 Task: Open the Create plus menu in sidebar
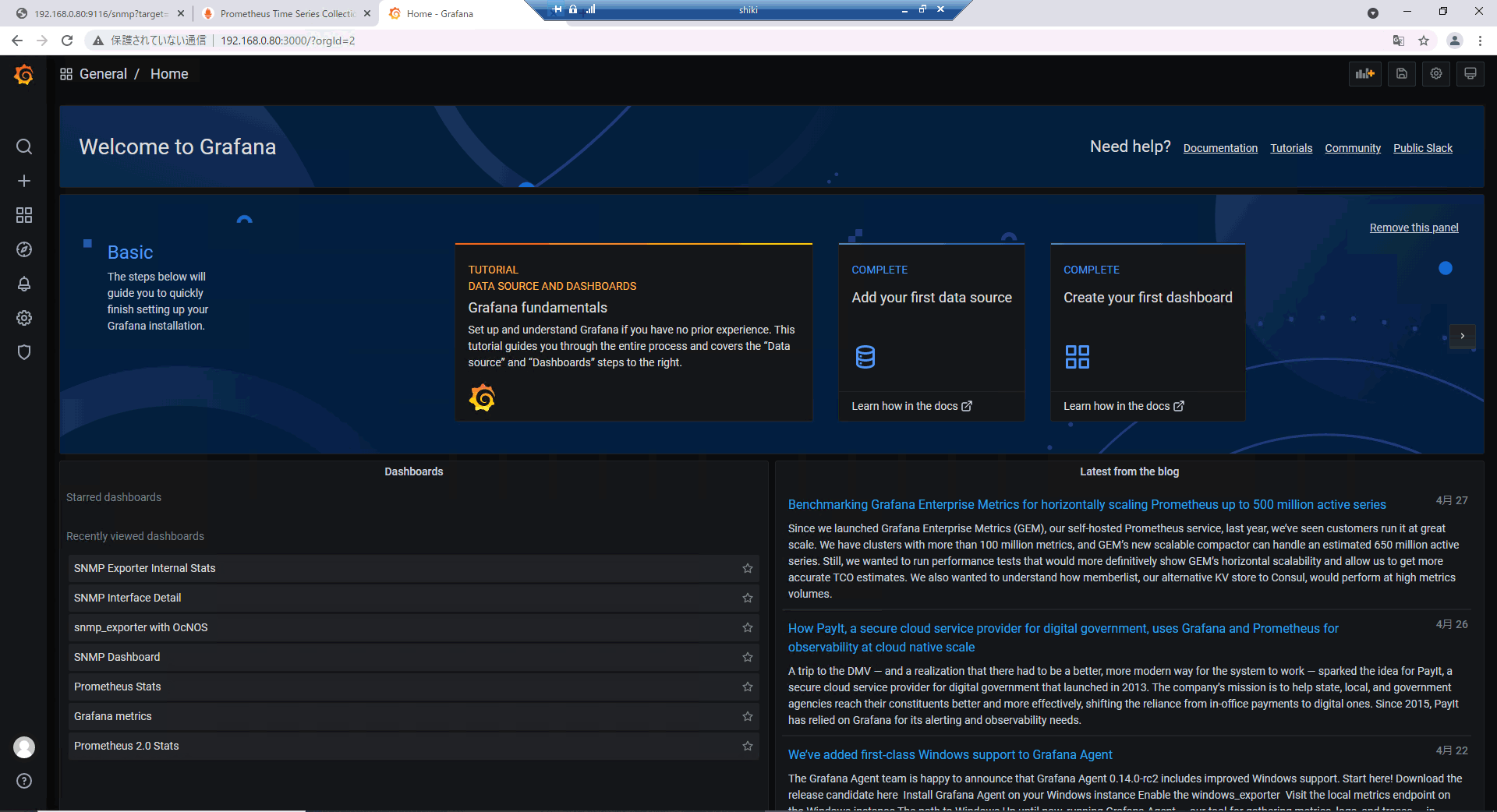[24, 181]
